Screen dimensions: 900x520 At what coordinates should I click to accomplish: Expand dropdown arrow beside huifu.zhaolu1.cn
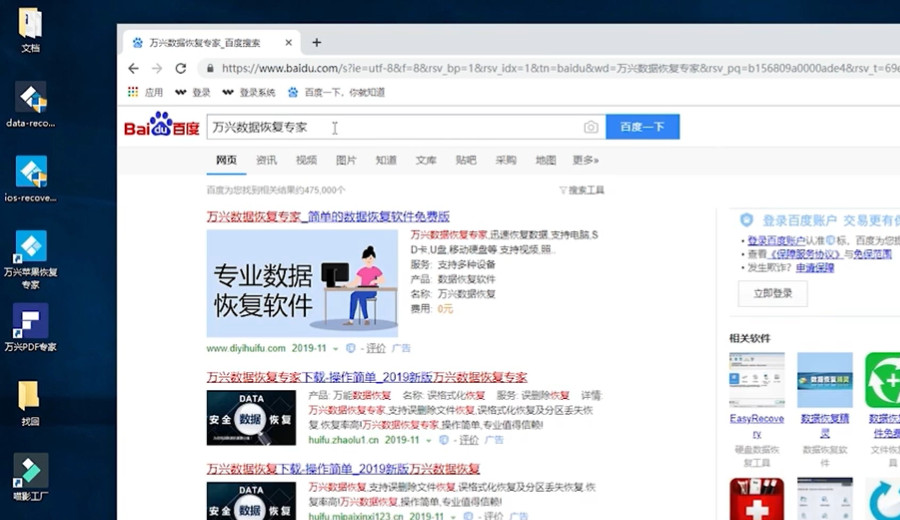coord(428,441)
